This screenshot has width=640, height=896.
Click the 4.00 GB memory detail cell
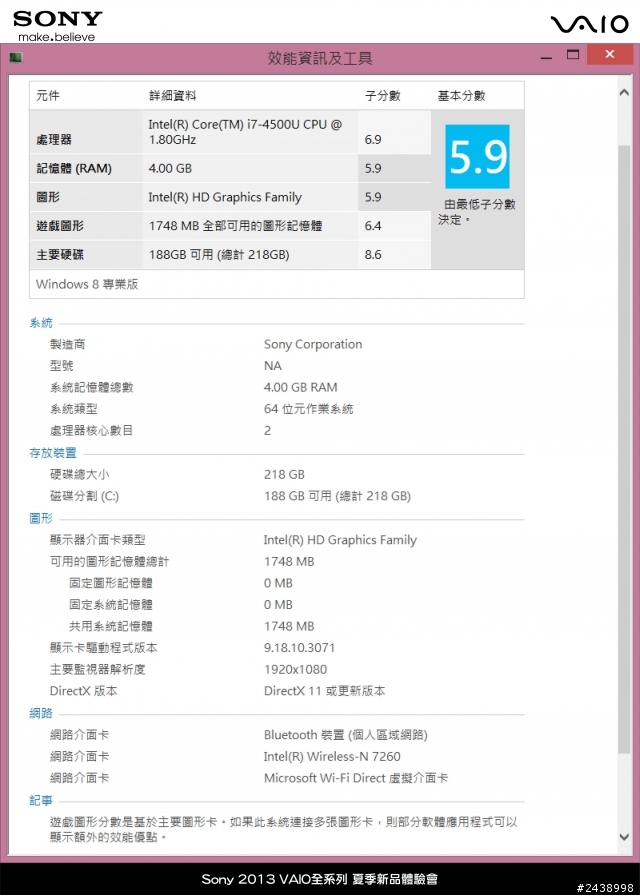[x=170, y=169]
